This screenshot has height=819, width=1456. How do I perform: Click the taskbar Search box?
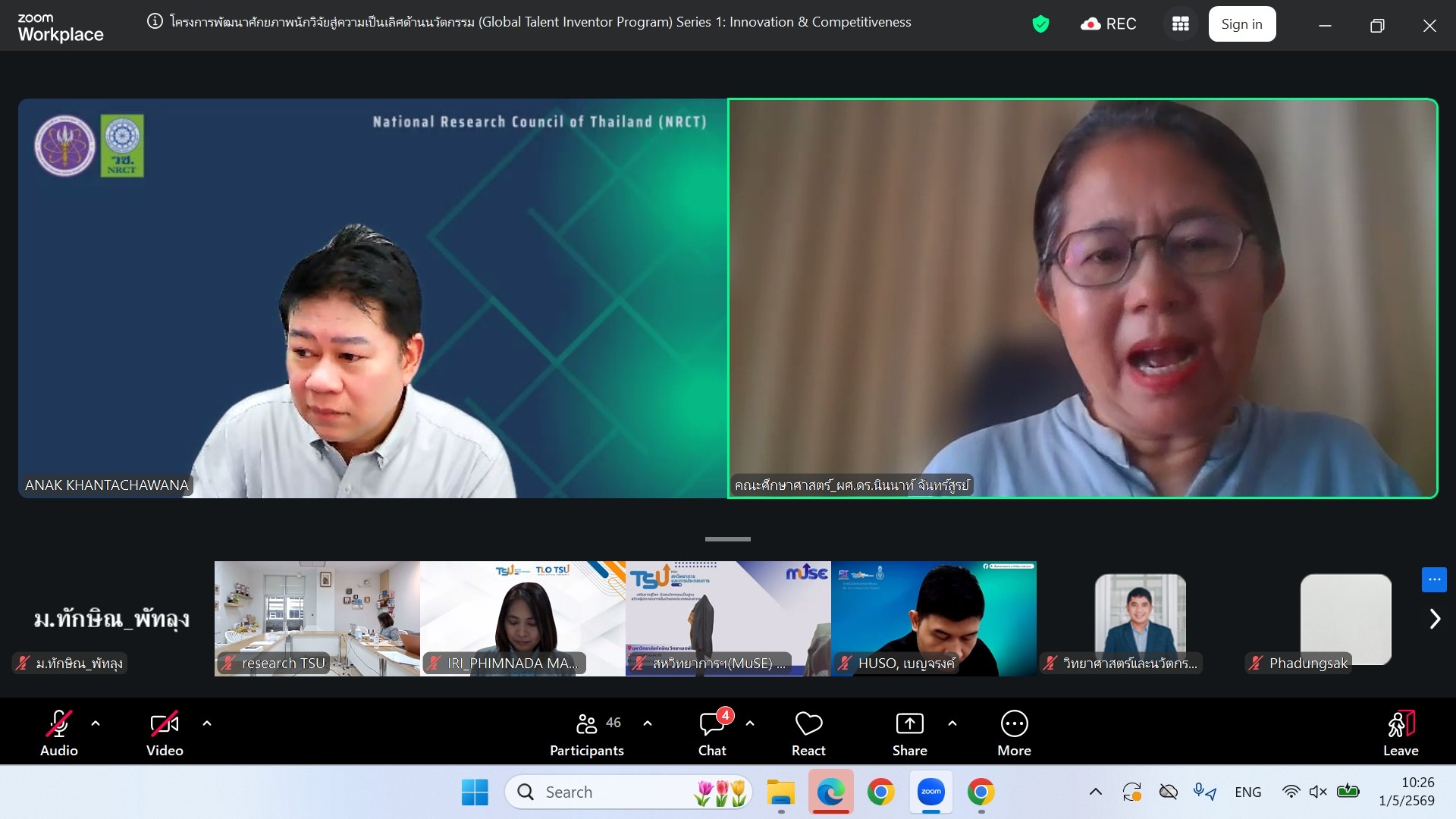point(629,792)
